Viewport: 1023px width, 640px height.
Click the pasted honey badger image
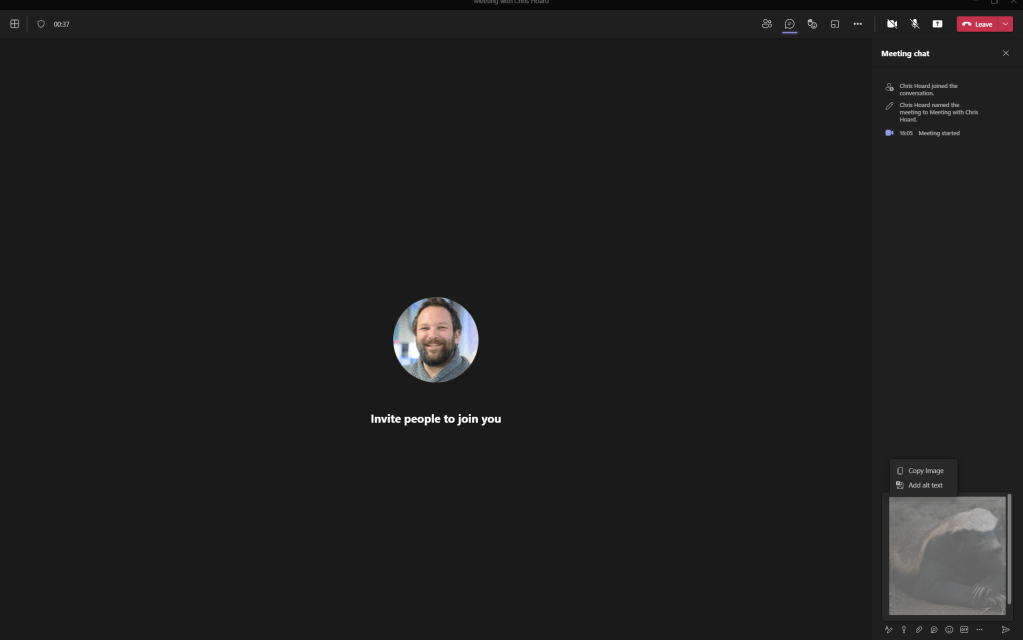[x=946, y=555]
